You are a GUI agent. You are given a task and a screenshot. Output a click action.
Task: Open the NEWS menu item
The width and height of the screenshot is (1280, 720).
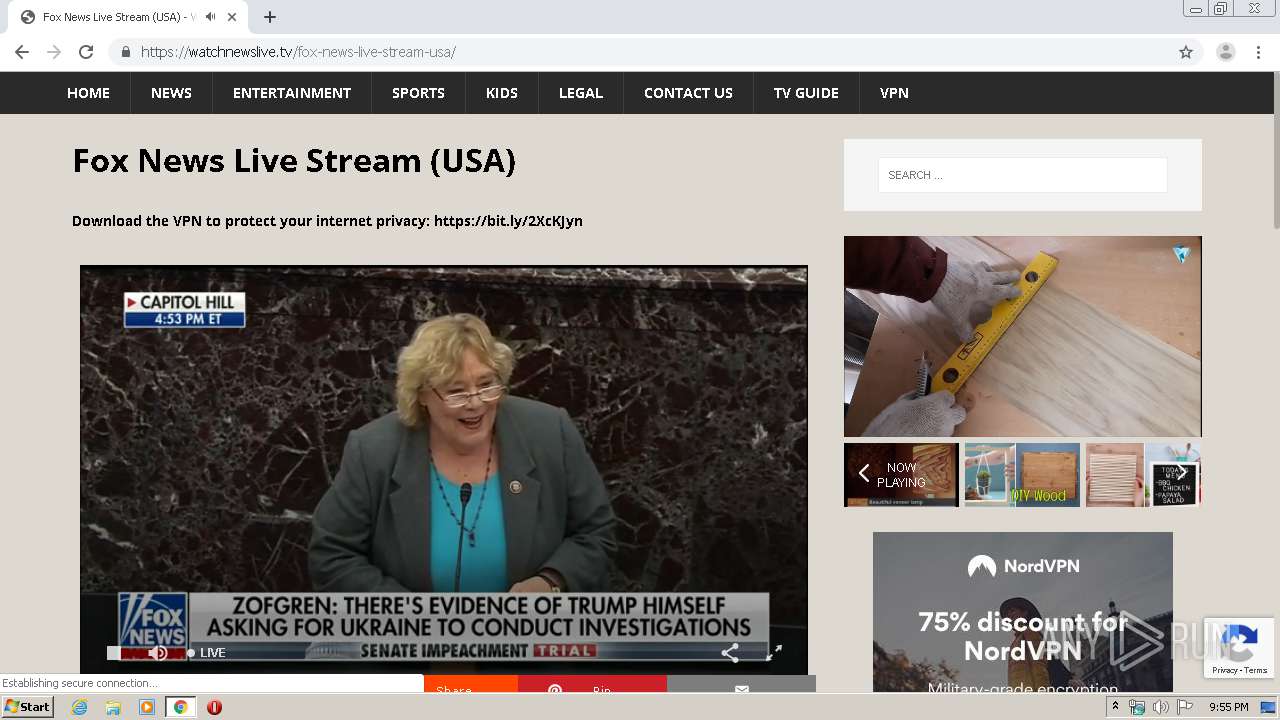(x=171, y=93)
